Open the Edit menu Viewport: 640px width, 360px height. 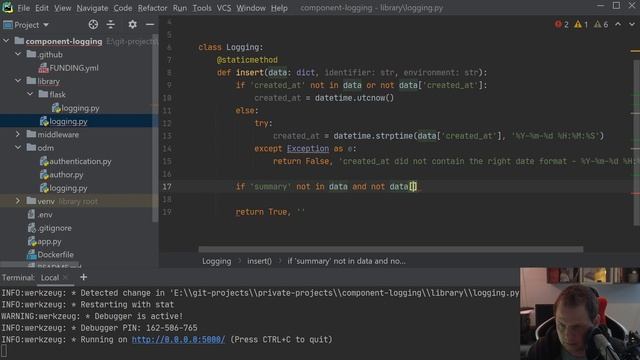point(42,8)
